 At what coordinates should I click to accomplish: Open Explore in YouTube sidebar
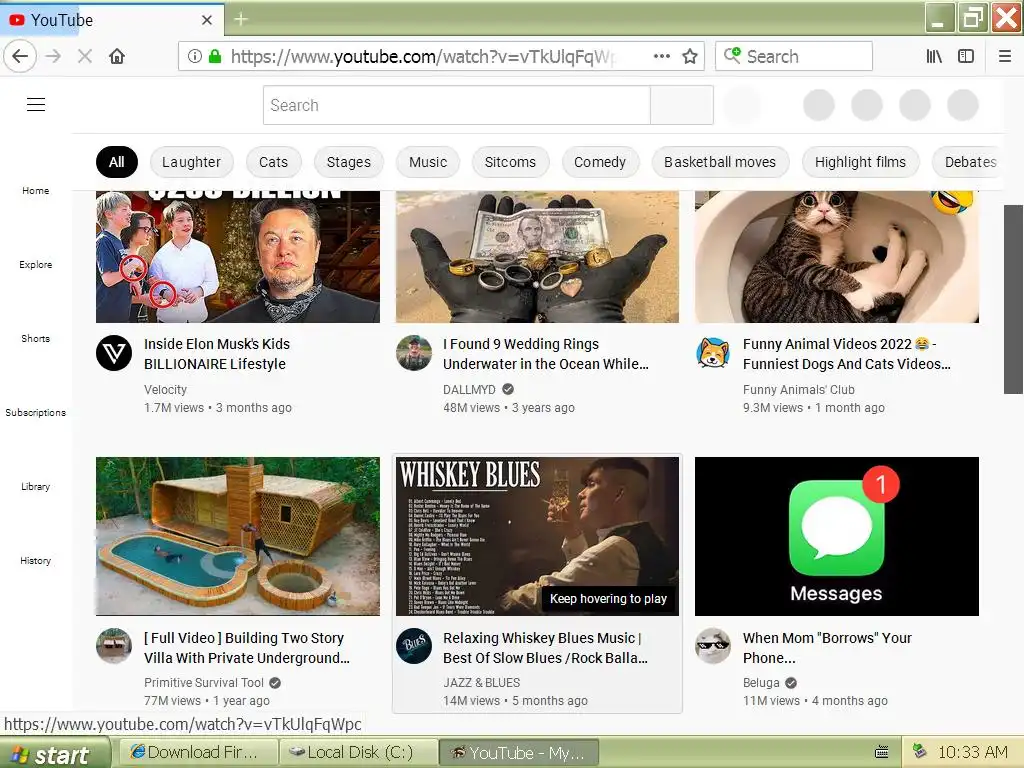35,264
